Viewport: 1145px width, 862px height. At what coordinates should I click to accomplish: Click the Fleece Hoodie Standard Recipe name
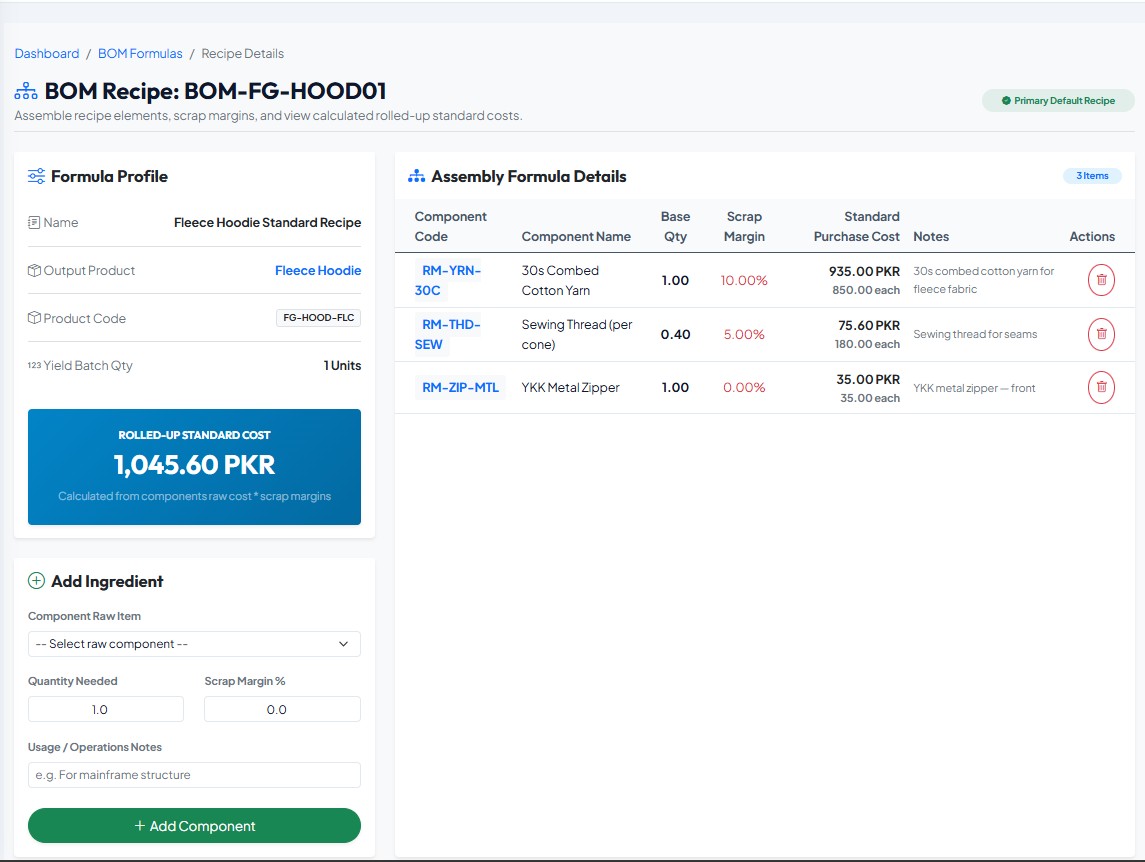tap(267, 222)
